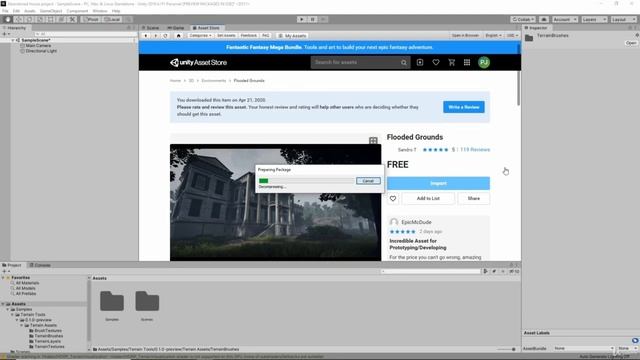640x360 pixels.
Task: Select the combined Transform tool
Action: (x=61, y=19)
